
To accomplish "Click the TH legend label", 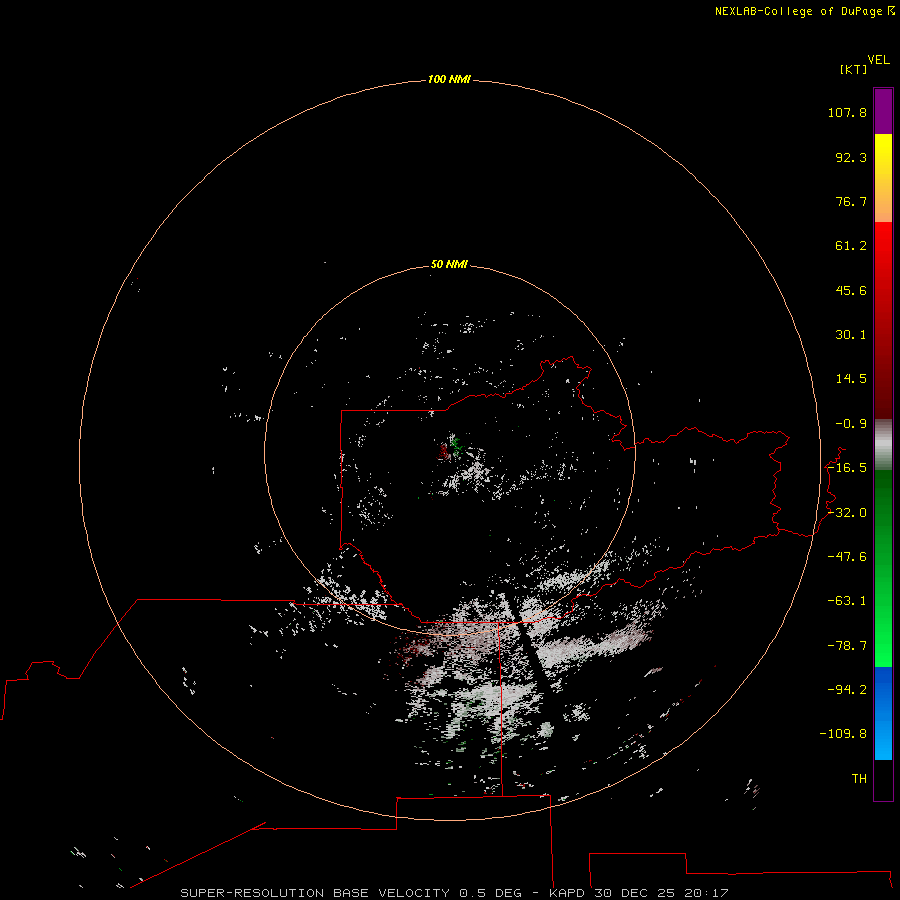I will coord(859,779).
